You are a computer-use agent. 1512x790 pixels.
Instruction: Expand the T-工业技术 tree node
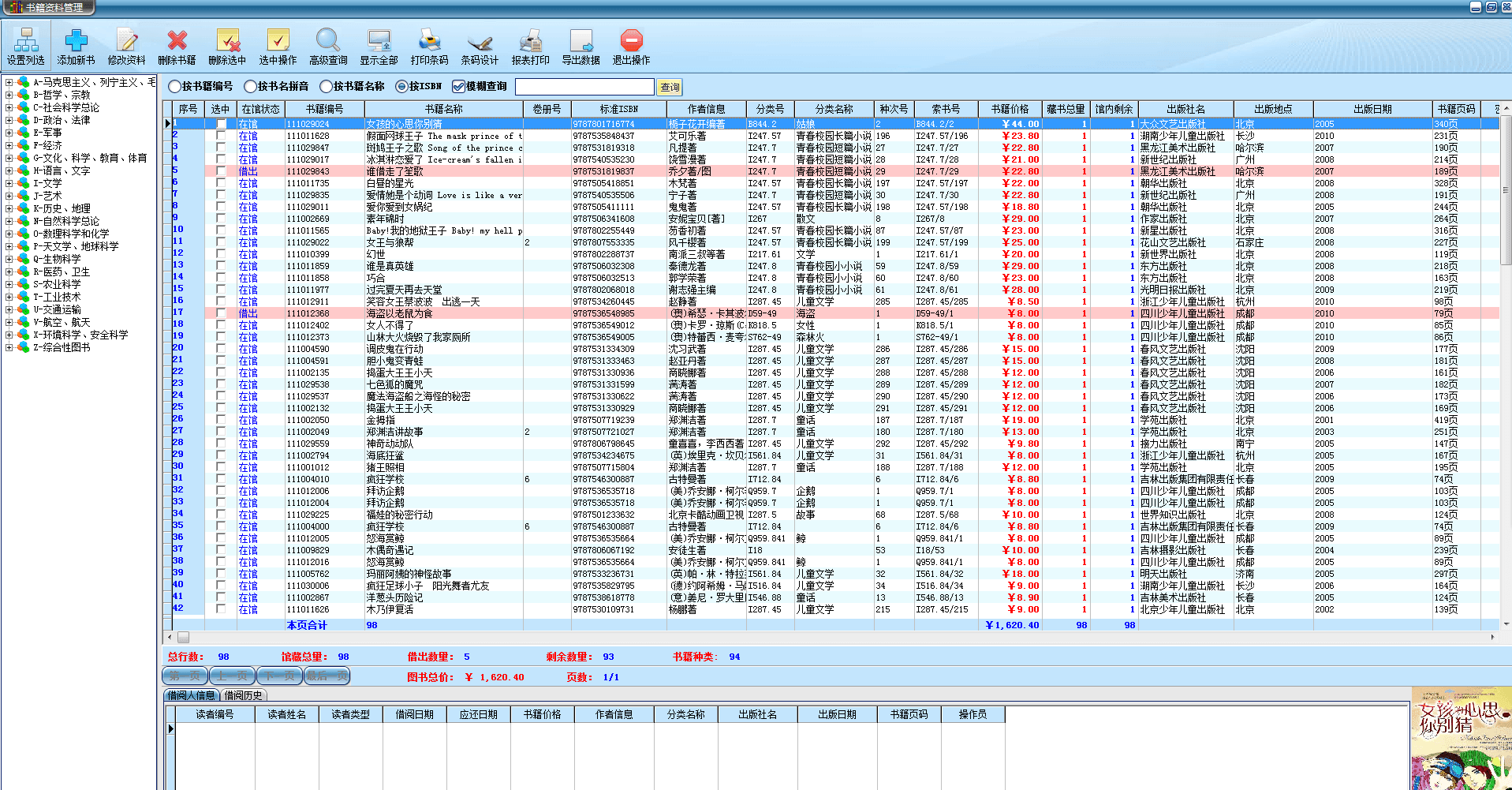(9, 297)
